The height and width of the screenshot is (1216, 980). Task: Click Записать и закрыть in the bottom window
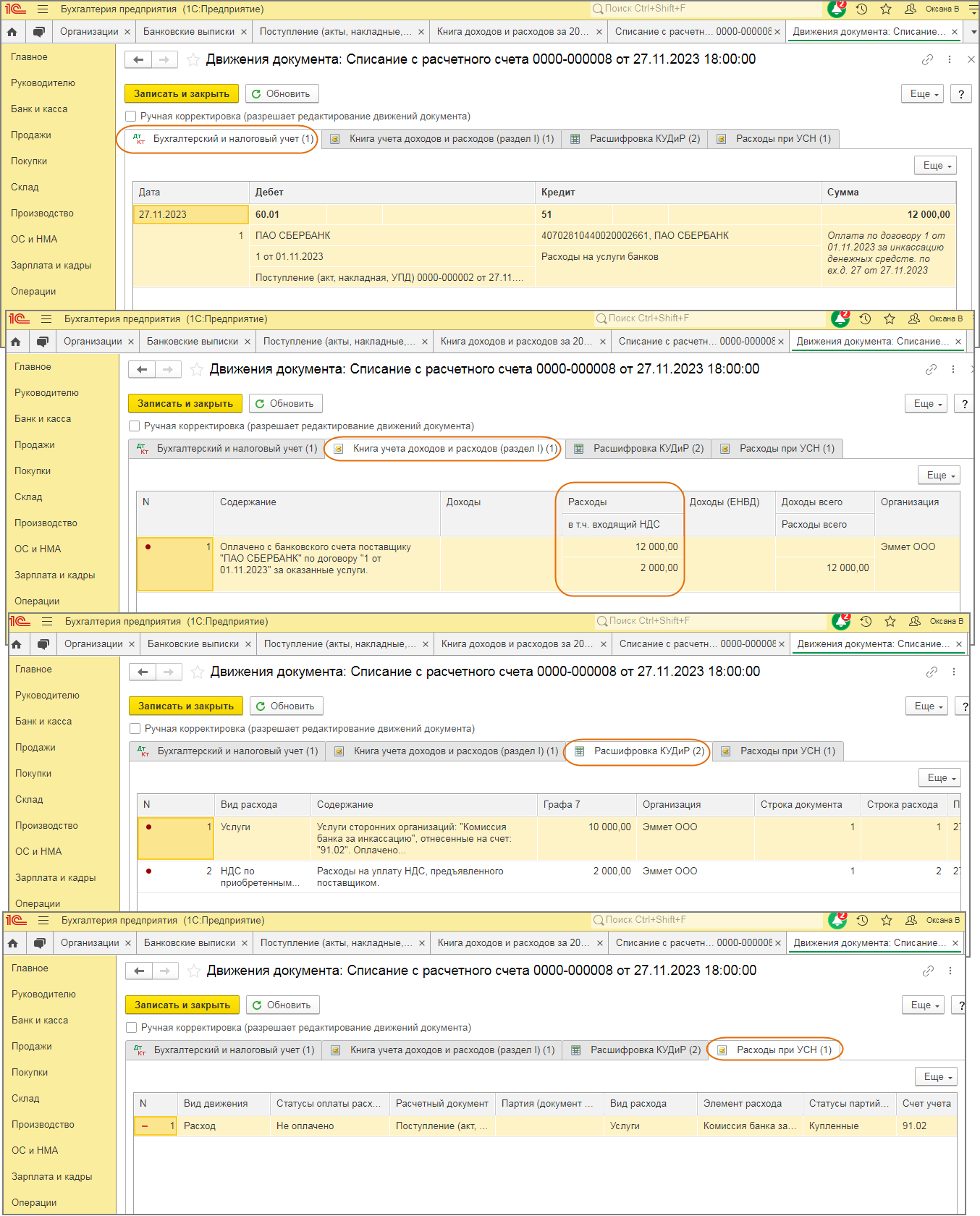click(x=182, y=1005)
